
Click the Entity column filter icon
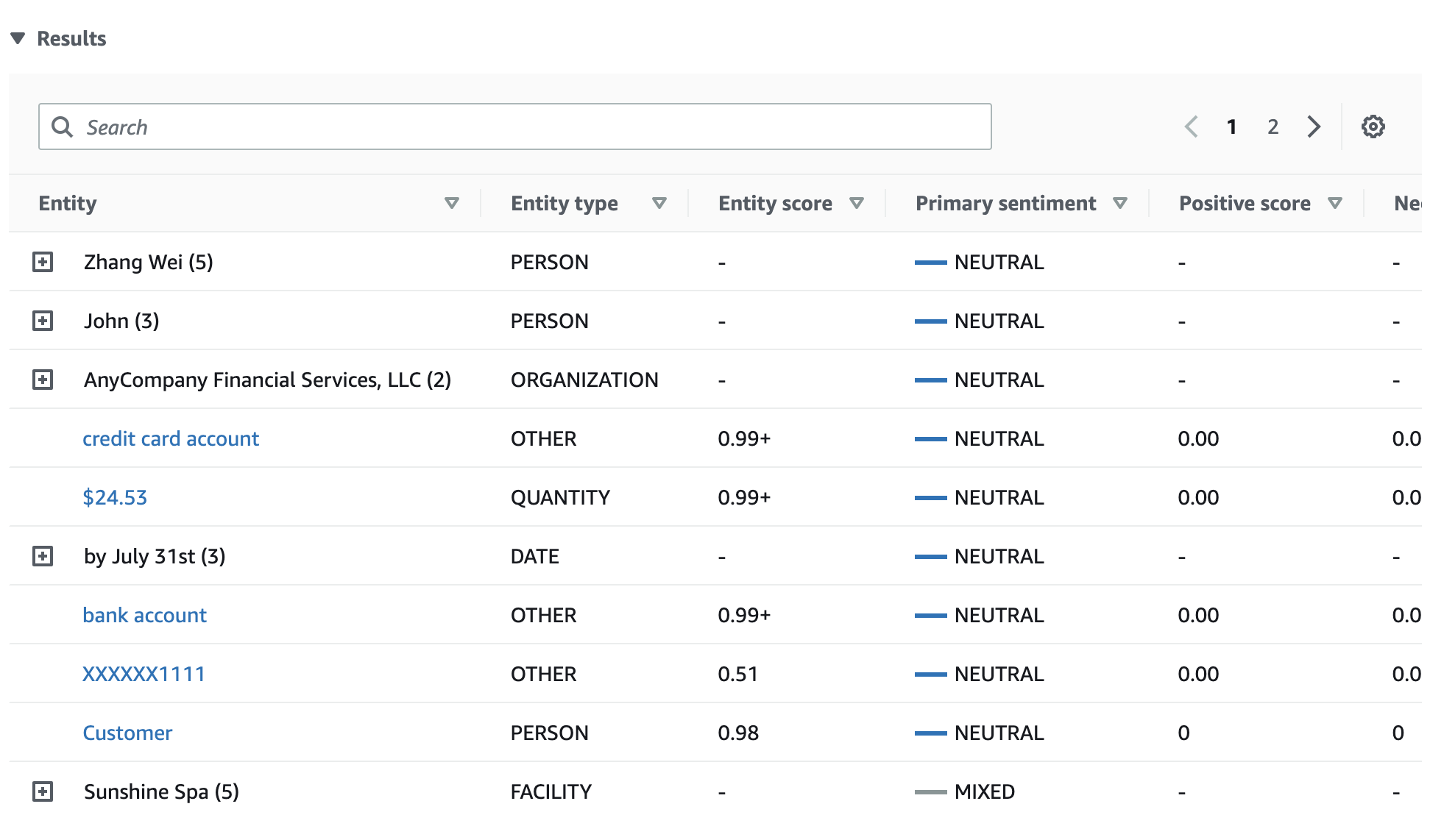click(x=452, y=203)
